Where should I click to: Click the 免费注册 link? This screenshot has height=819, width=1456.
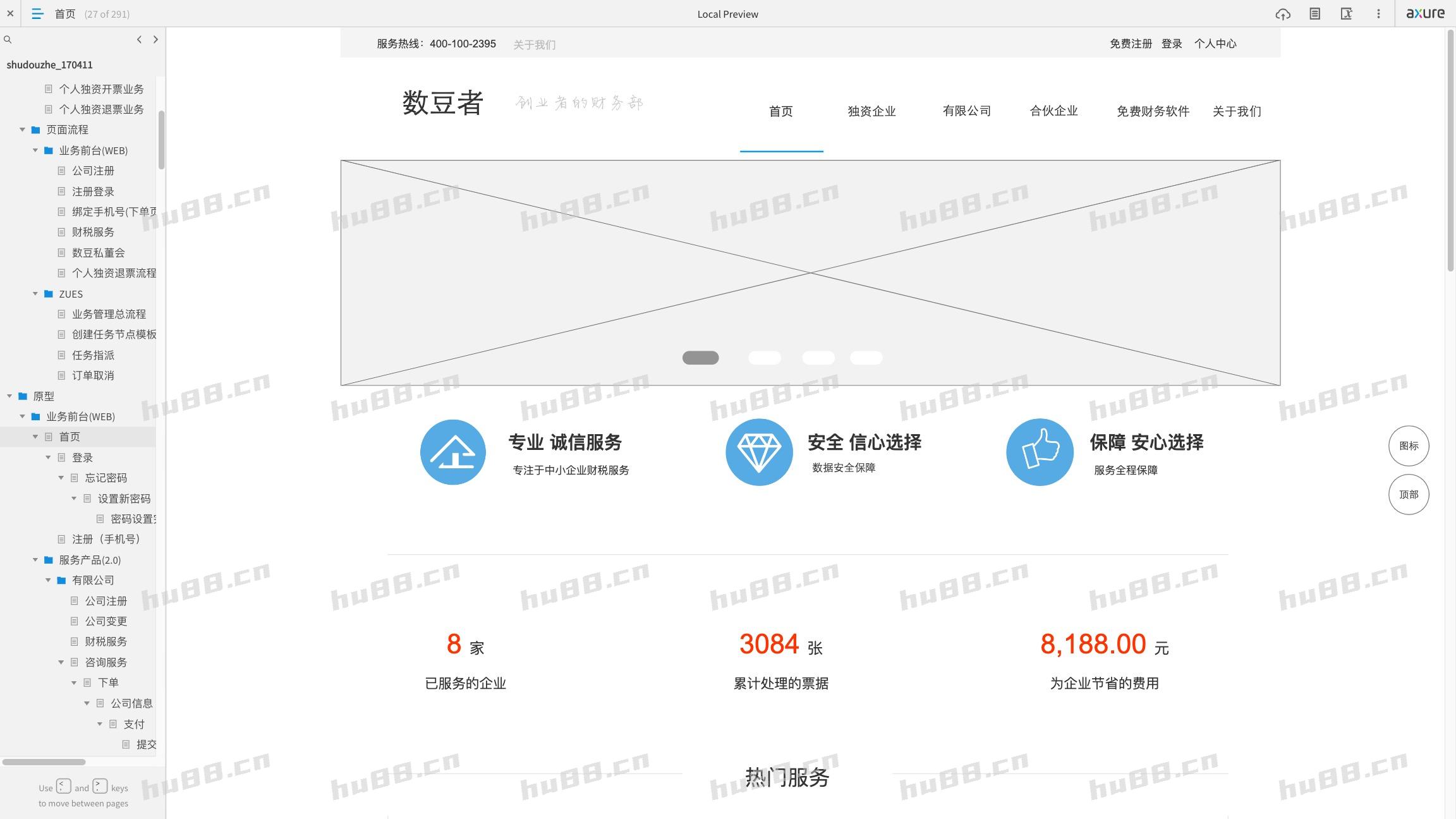(1131, 44)
